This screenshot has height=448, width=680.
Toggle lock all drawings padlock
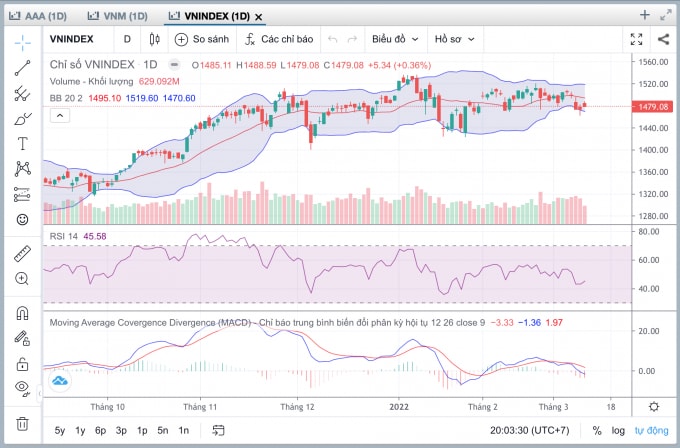(23, 364)
